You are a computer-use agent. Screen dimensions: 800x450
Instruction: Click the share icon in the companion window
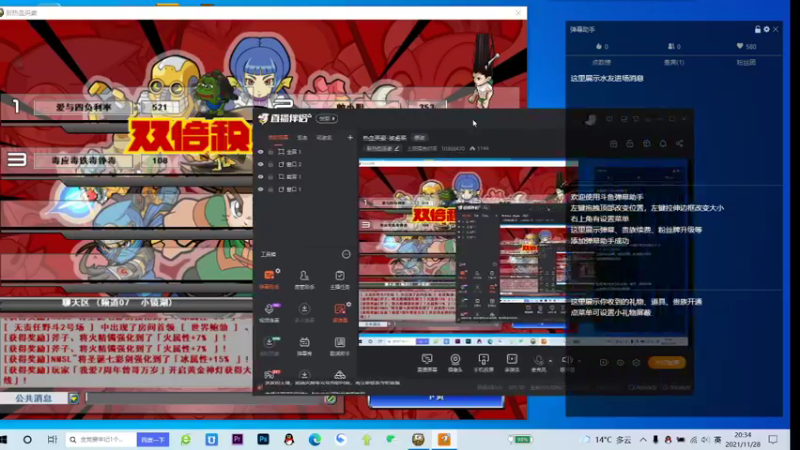680,144
